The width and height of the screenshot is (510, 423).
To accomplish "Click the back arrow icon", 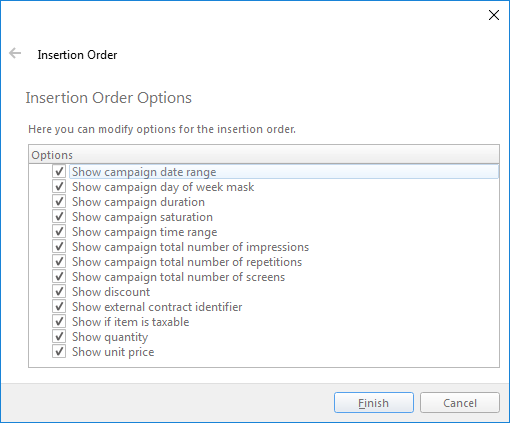I will pyautogui.click(x=15, y=53).
